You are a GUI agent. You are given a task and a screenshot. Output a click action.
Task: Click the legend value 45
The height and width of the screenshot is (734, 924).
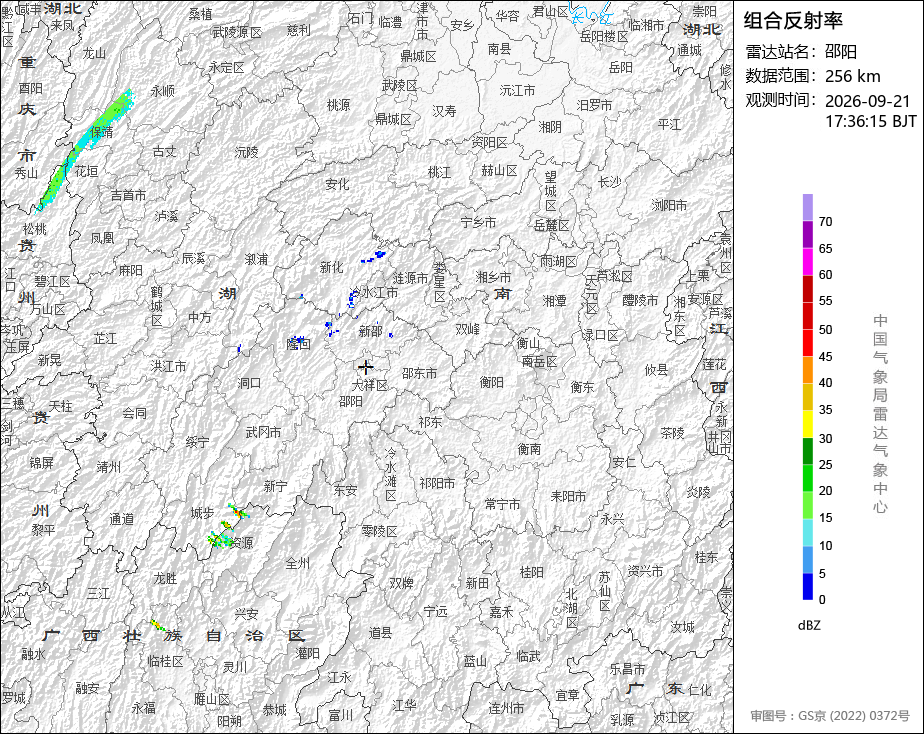[x=825, y=357]
